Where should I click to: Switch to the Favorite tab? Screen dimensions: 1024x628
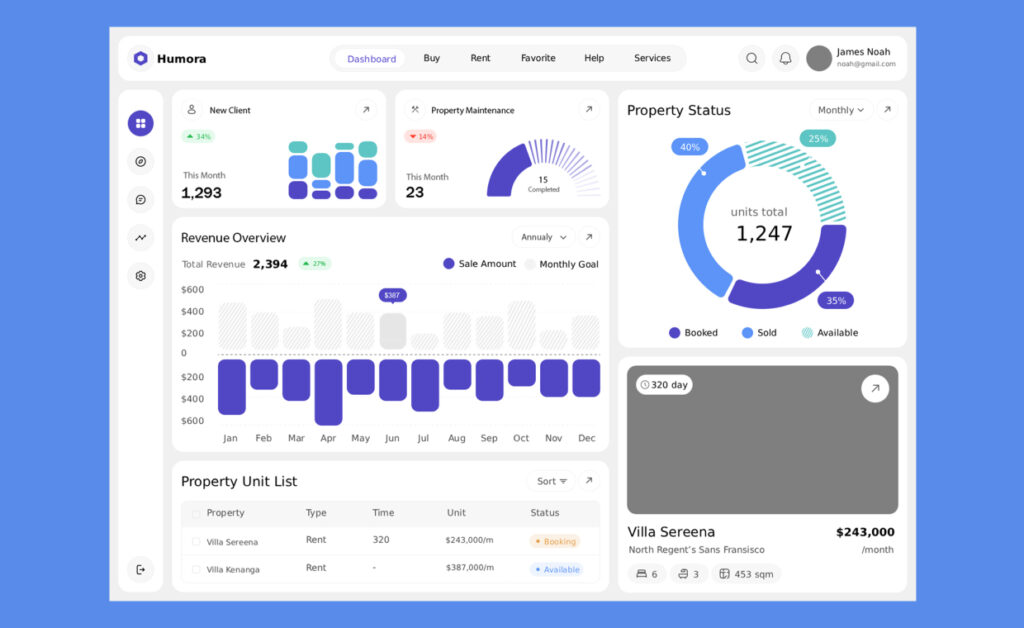pyautogui.click(x=538, y=58)
